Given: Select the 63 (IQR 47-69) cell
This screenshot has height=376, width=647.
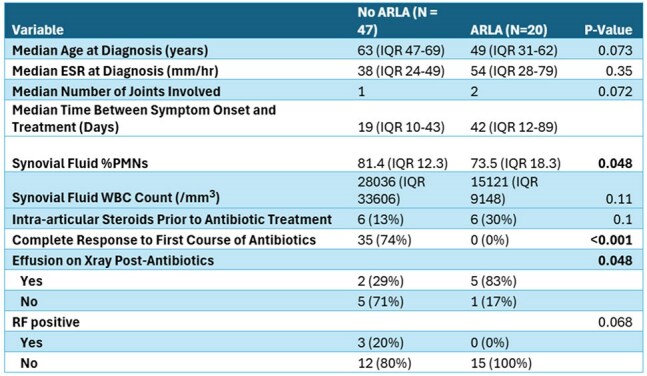Looking at the screenshot, I should 401,50.
